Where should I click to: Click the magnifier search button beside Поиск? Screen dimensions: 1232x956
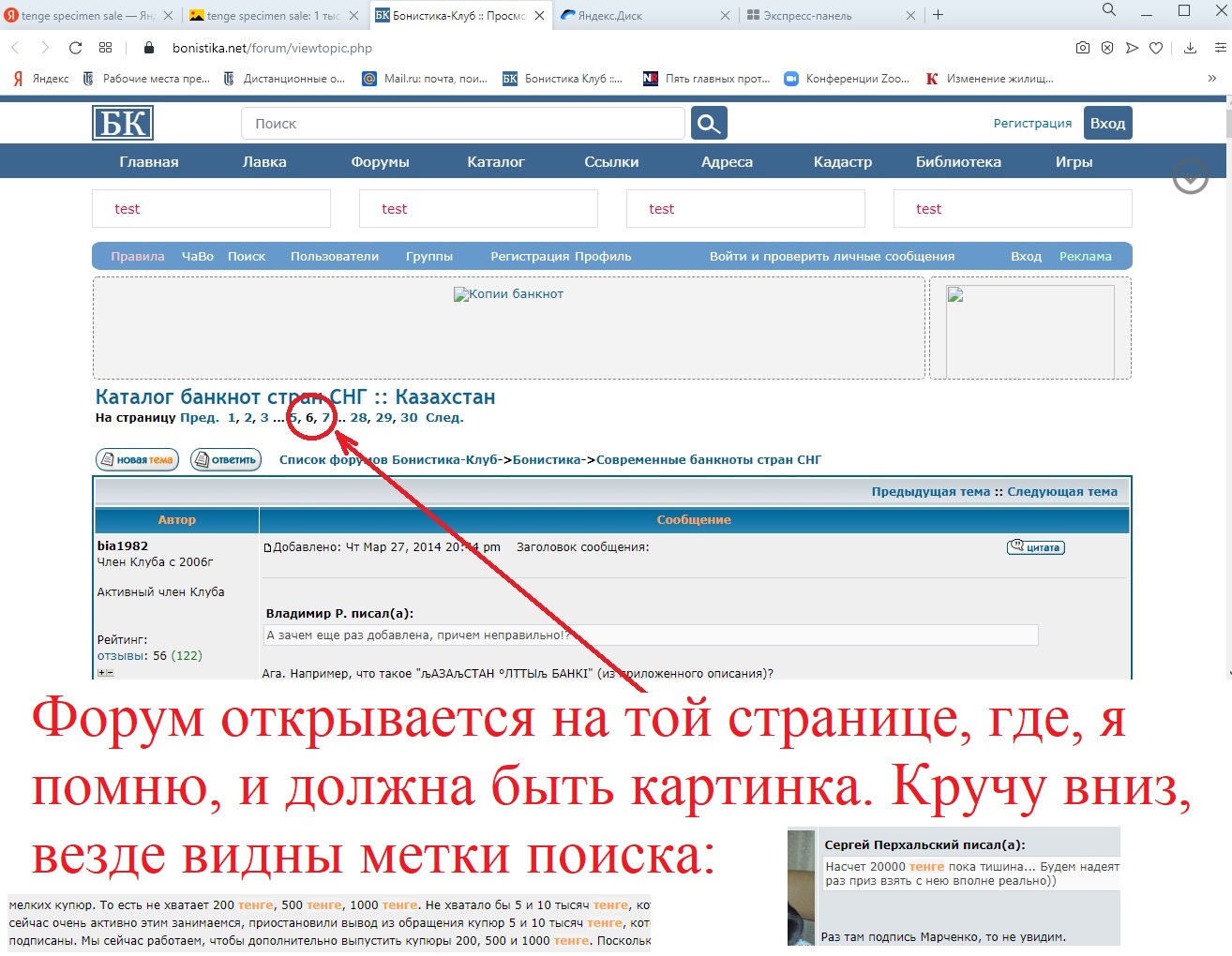[x=709, y=123]
